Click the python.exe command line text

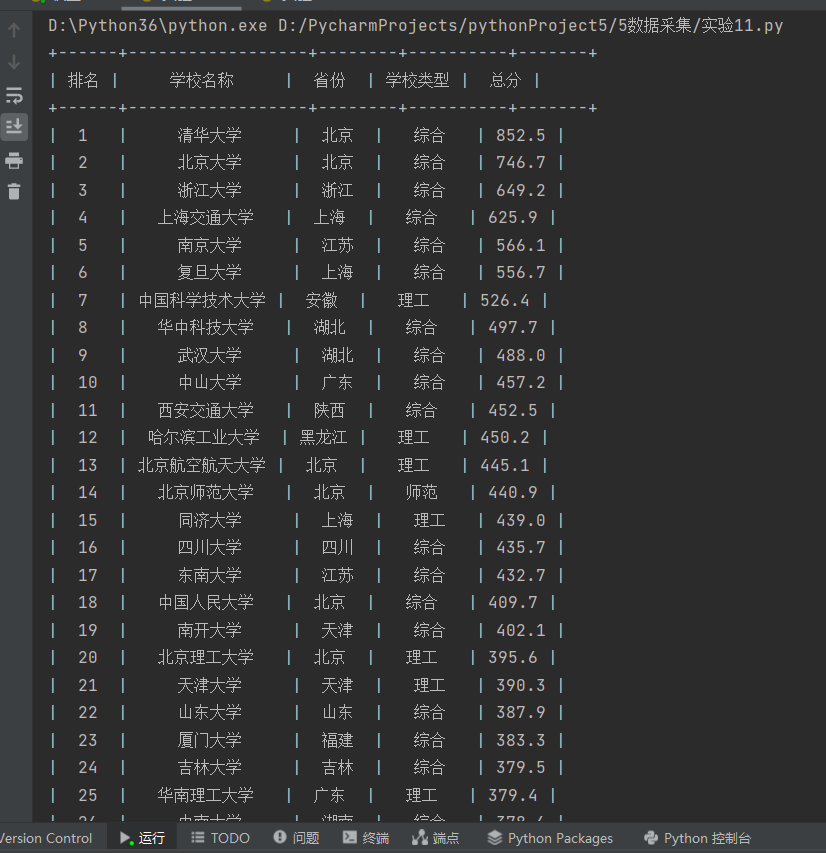415,26
